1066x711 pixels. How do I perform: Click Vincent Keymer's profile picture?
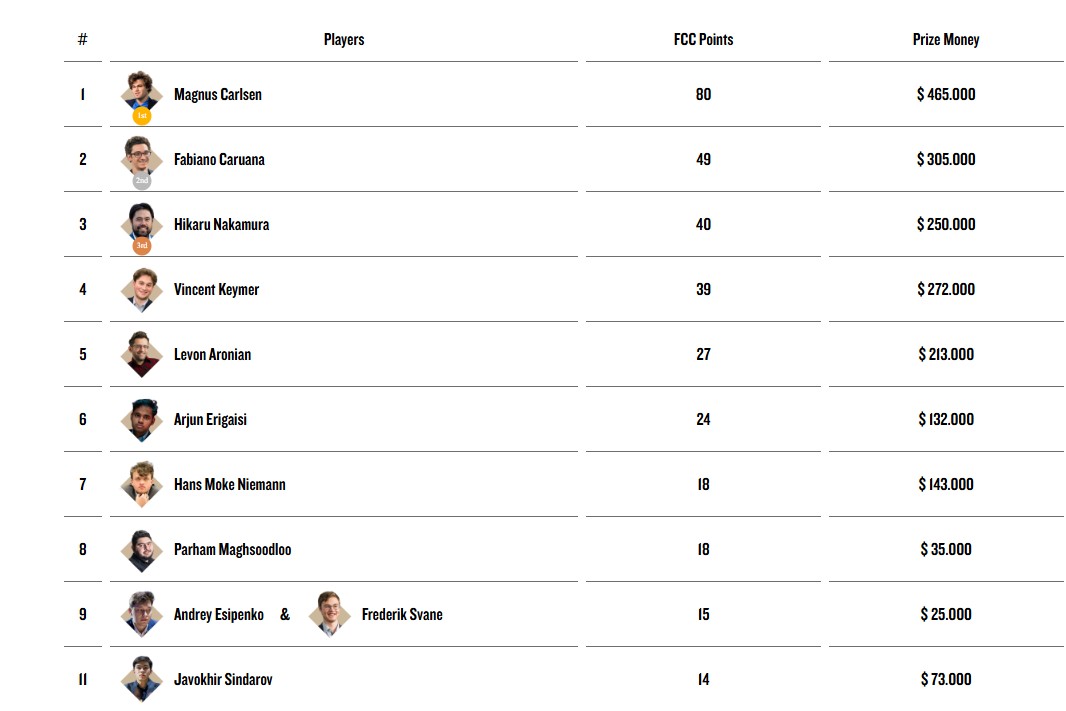141,289
